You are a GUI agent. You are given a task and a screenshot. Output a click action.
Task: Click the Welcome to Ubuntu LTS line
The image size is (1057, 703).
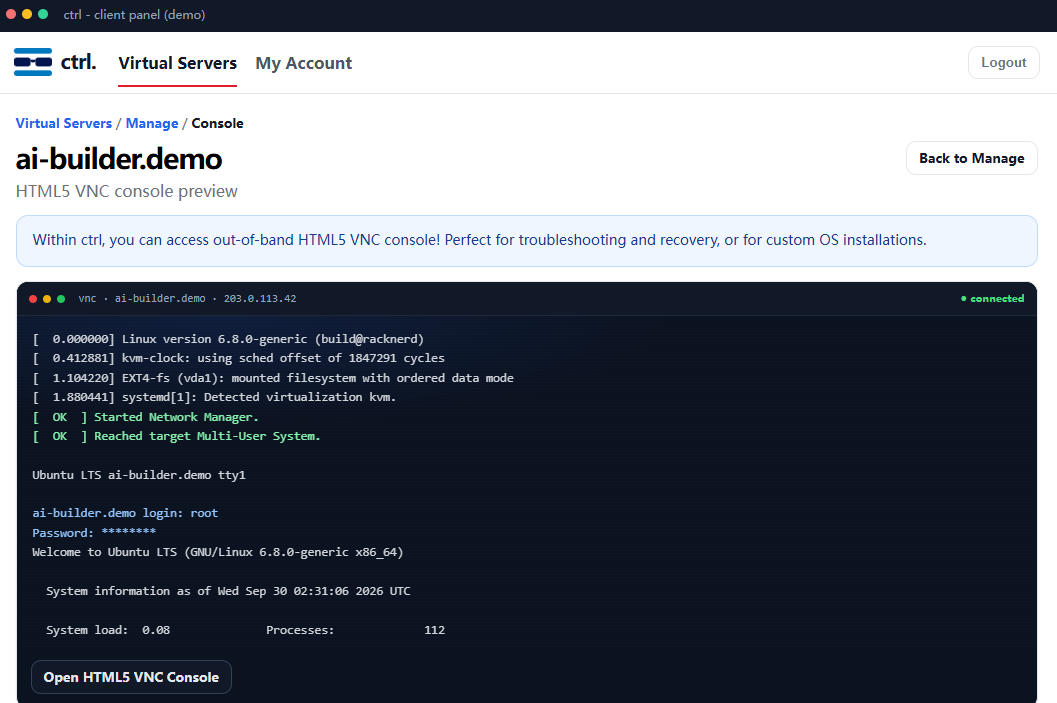[218, 552]
